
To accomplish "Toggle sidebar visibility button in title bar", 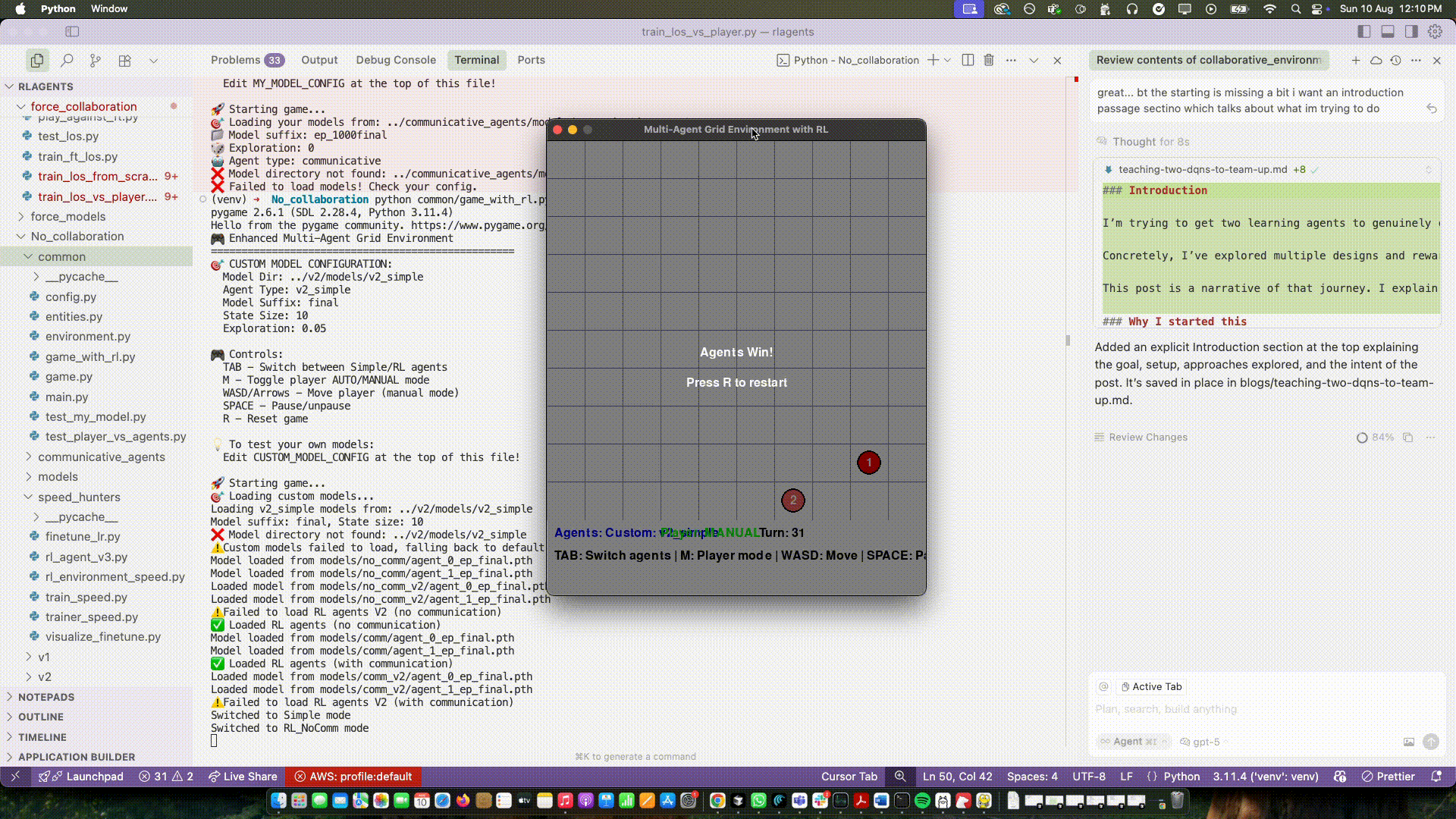I will (72, 31).
